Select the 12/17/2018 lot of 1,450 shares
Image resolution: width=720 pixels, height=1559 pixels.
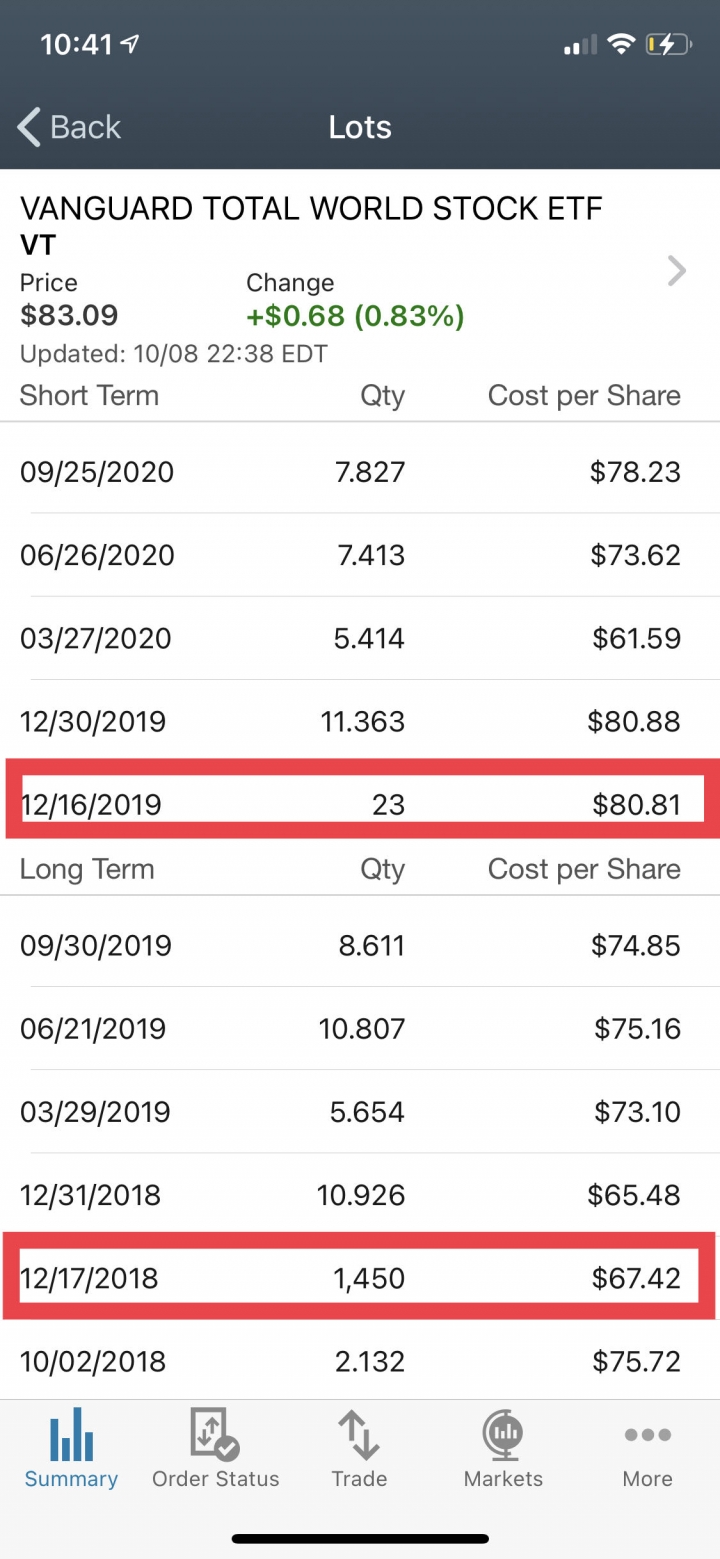pyautogui.click(x=360, y=1278)
